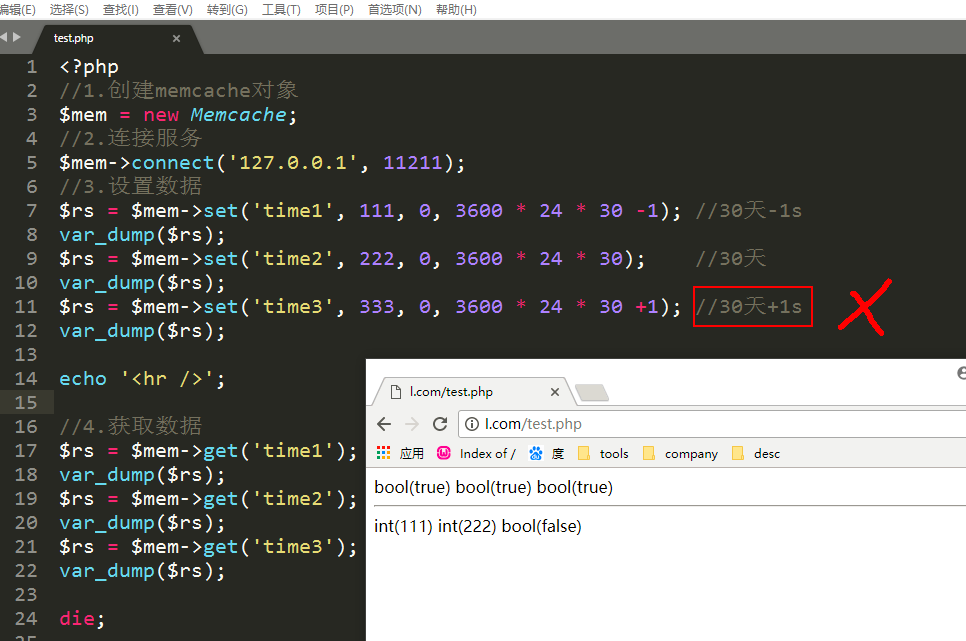The height and width of the screenshot is (641, 966).
Task: Click the new tab button in browser
Action: pos(592,392)
